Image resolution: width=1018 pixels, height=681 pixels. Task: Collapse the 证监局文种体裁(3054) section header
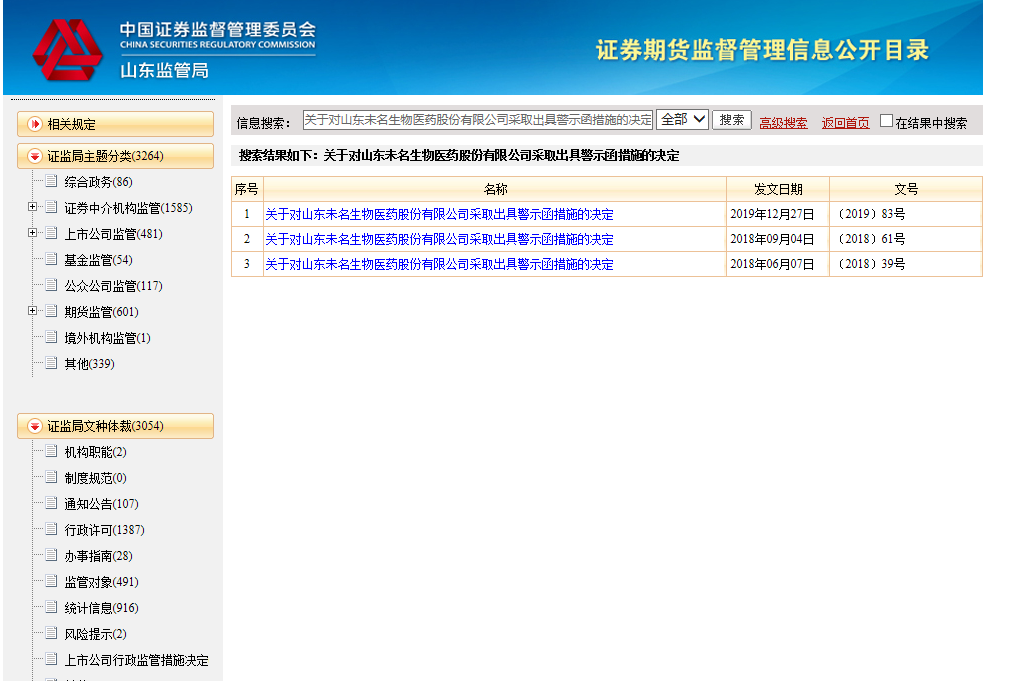116,426
